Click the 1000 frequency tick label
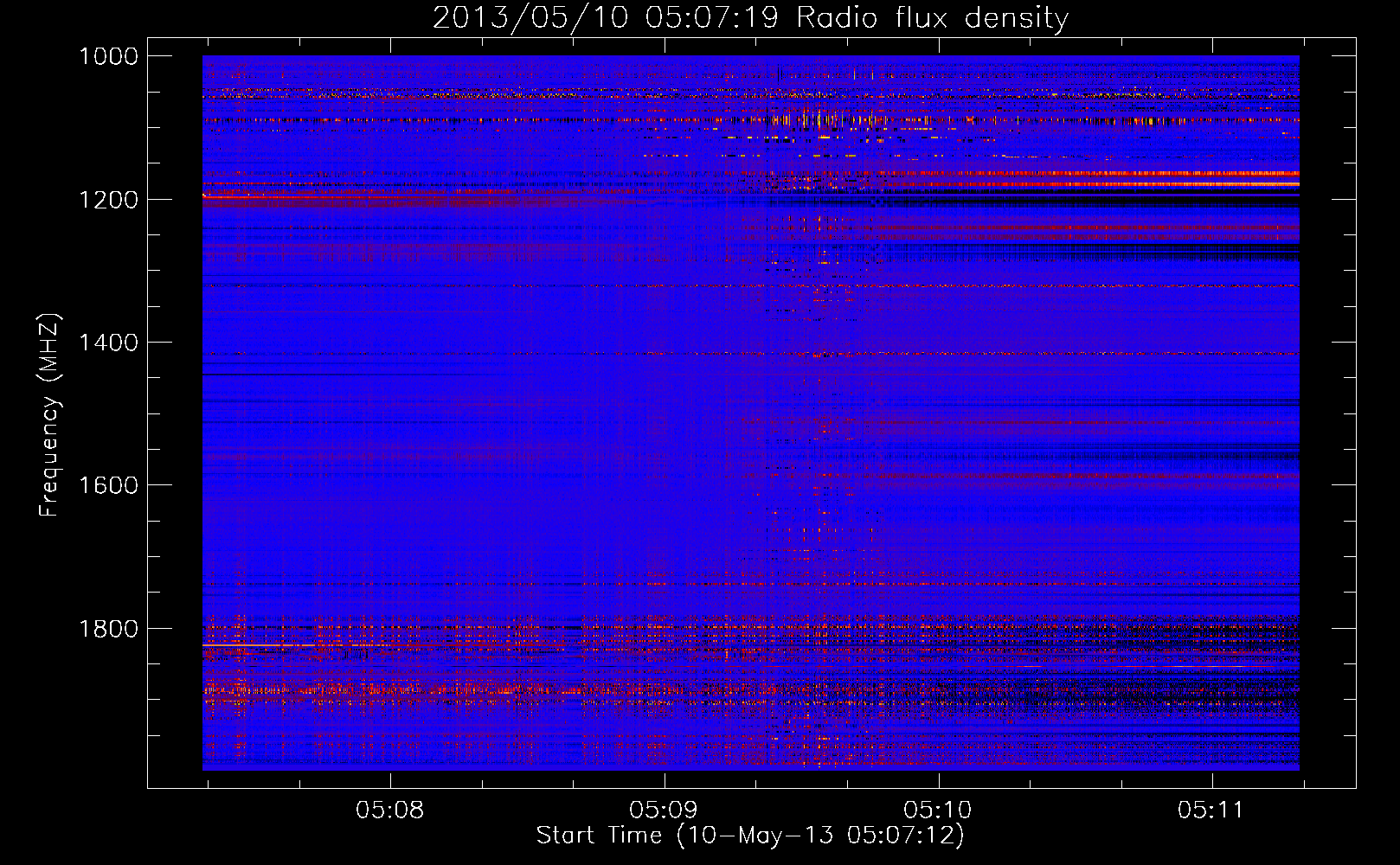The image size is (1400, 865). pyautogui.click(x=108, y=56)
